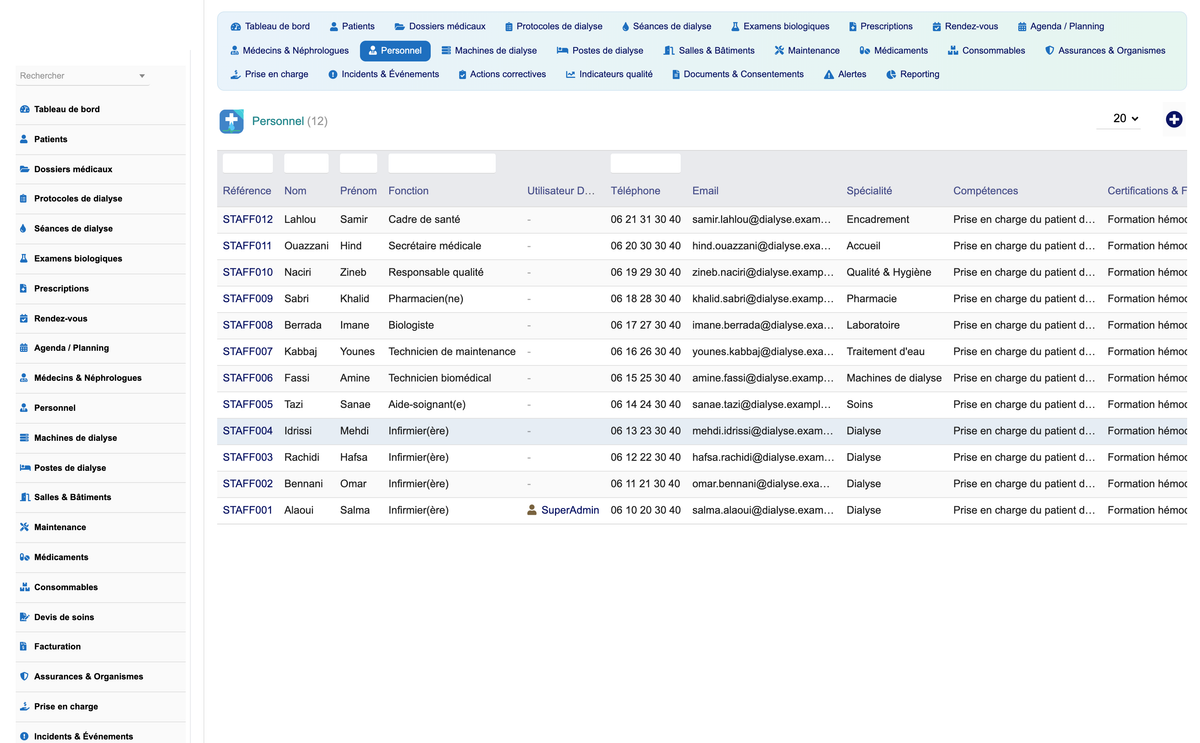Click the Machines de dialyse sidebar icon
1200x743 pixels.
click(24, 438)
